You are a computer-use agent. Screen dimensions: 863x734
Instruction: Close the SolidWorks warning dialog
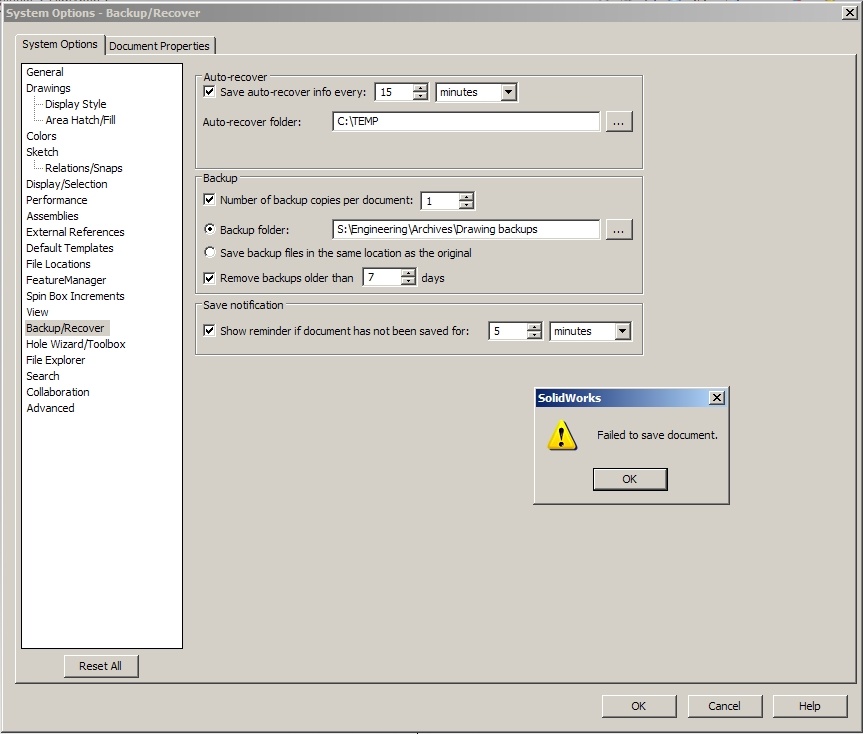[x=717, y=397]
